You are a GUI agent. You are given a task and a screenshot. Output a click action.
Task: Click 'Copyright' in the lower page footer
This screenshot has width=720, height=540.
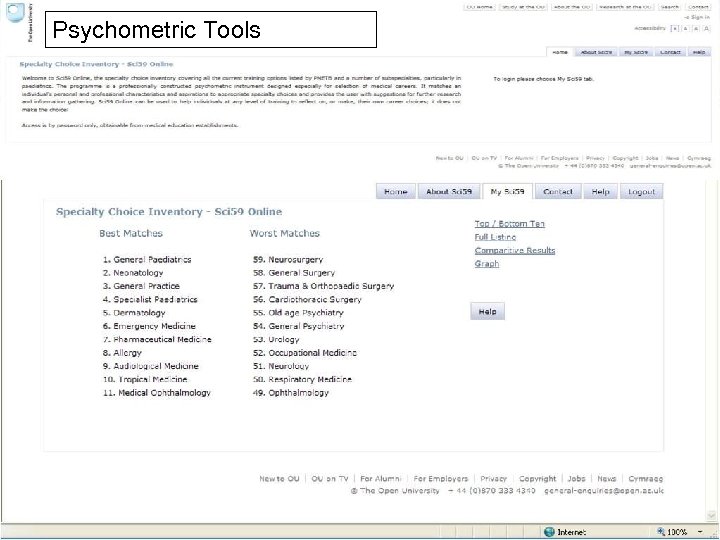[538, 478]
